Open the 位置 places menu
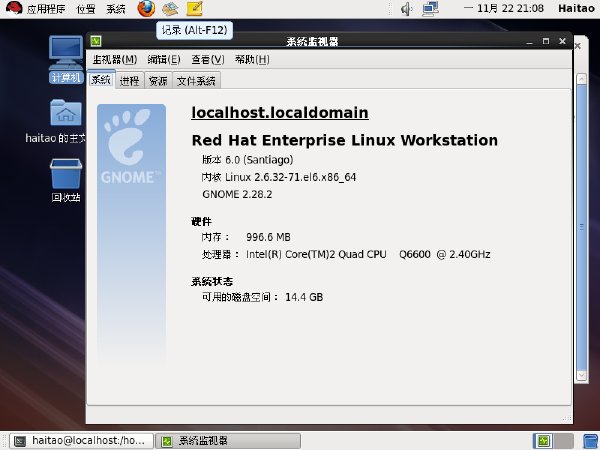Screen dimensions: 600x450 pyautogui.click(x=86, y=9)
